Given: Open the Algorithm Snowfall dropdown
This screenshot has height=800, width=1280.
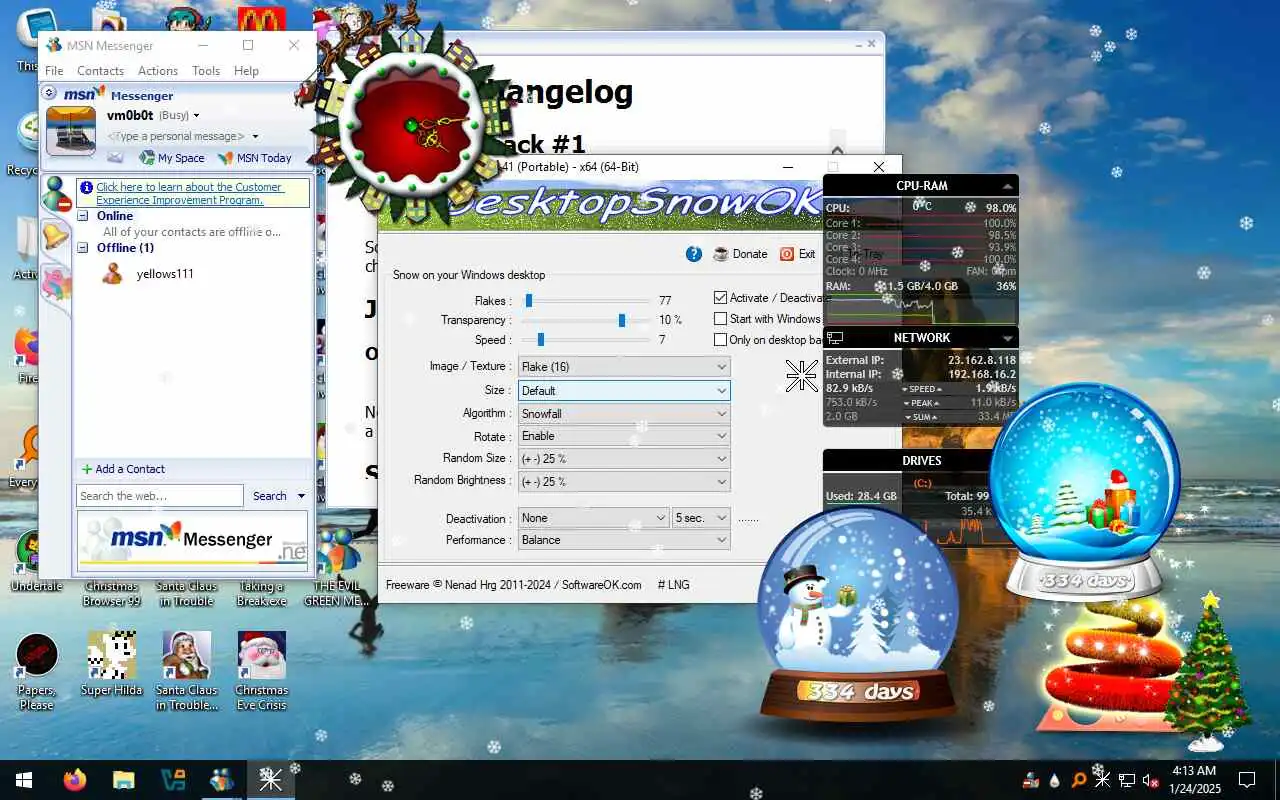Looking at the screenshot, I should [x=624, y=414].
